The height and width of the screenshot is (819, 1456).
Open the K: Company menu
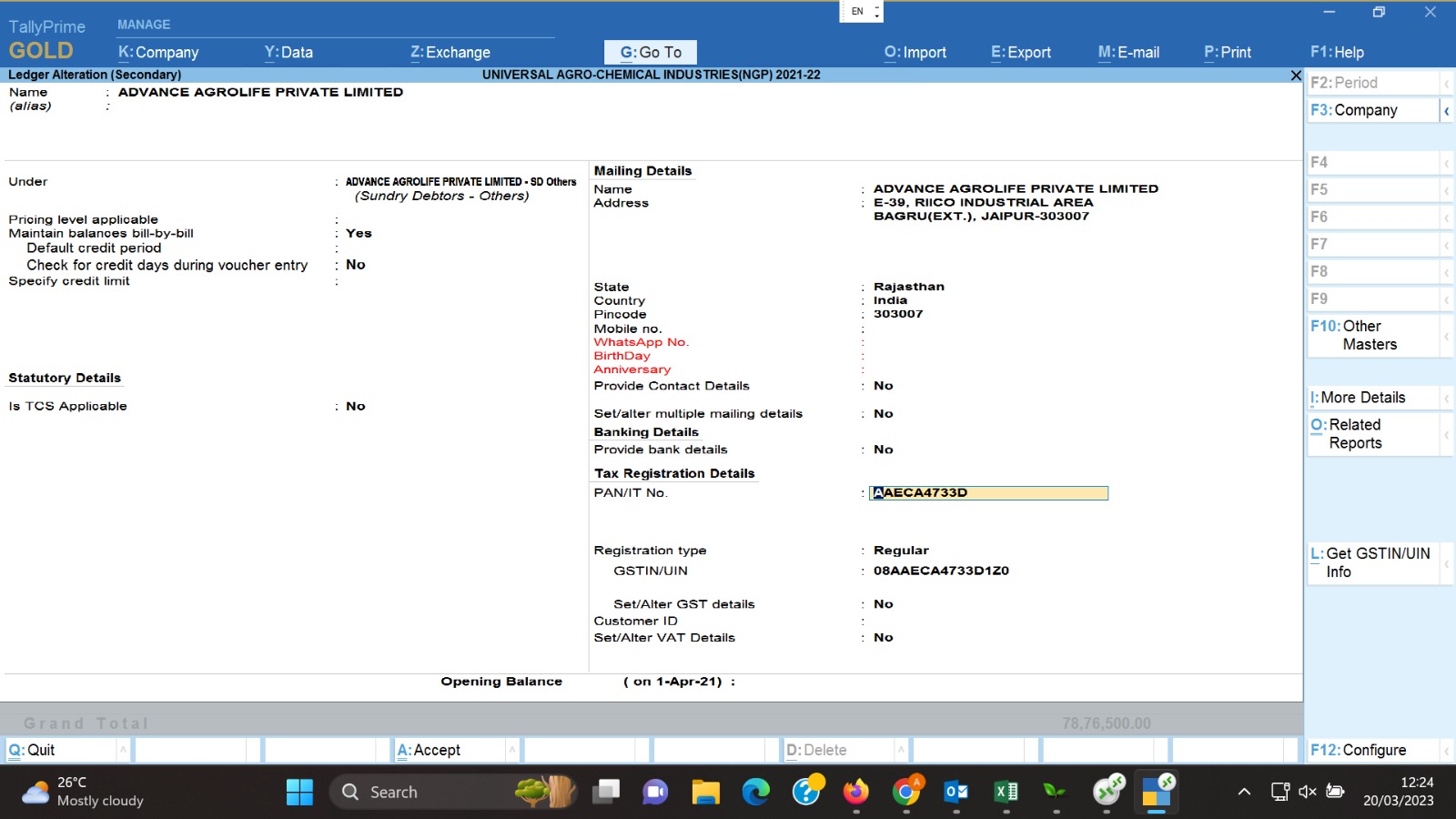pos(158,53)
